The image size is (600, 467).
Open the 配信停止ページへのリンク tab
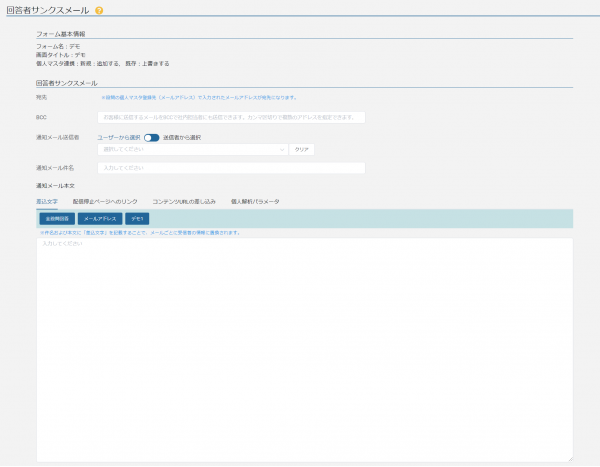coord(105,201)
